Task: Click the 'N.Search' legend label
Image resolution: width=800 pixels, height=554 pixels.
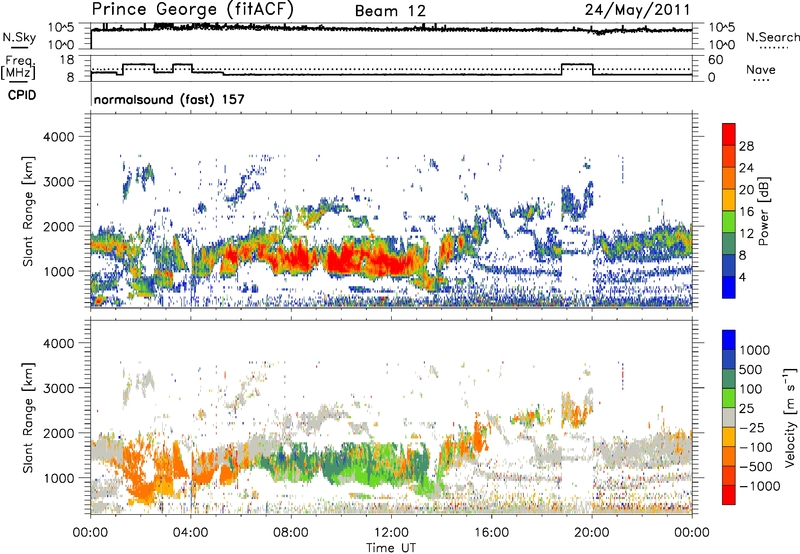Action: [x=772, y=37]
